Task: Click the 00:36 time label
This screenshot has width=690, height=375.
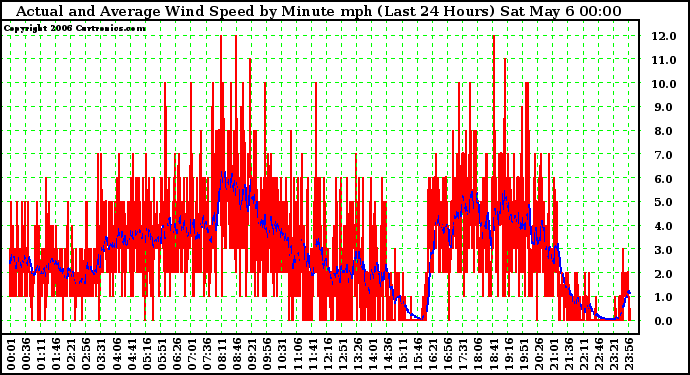Action: click(x=26, y=354)
